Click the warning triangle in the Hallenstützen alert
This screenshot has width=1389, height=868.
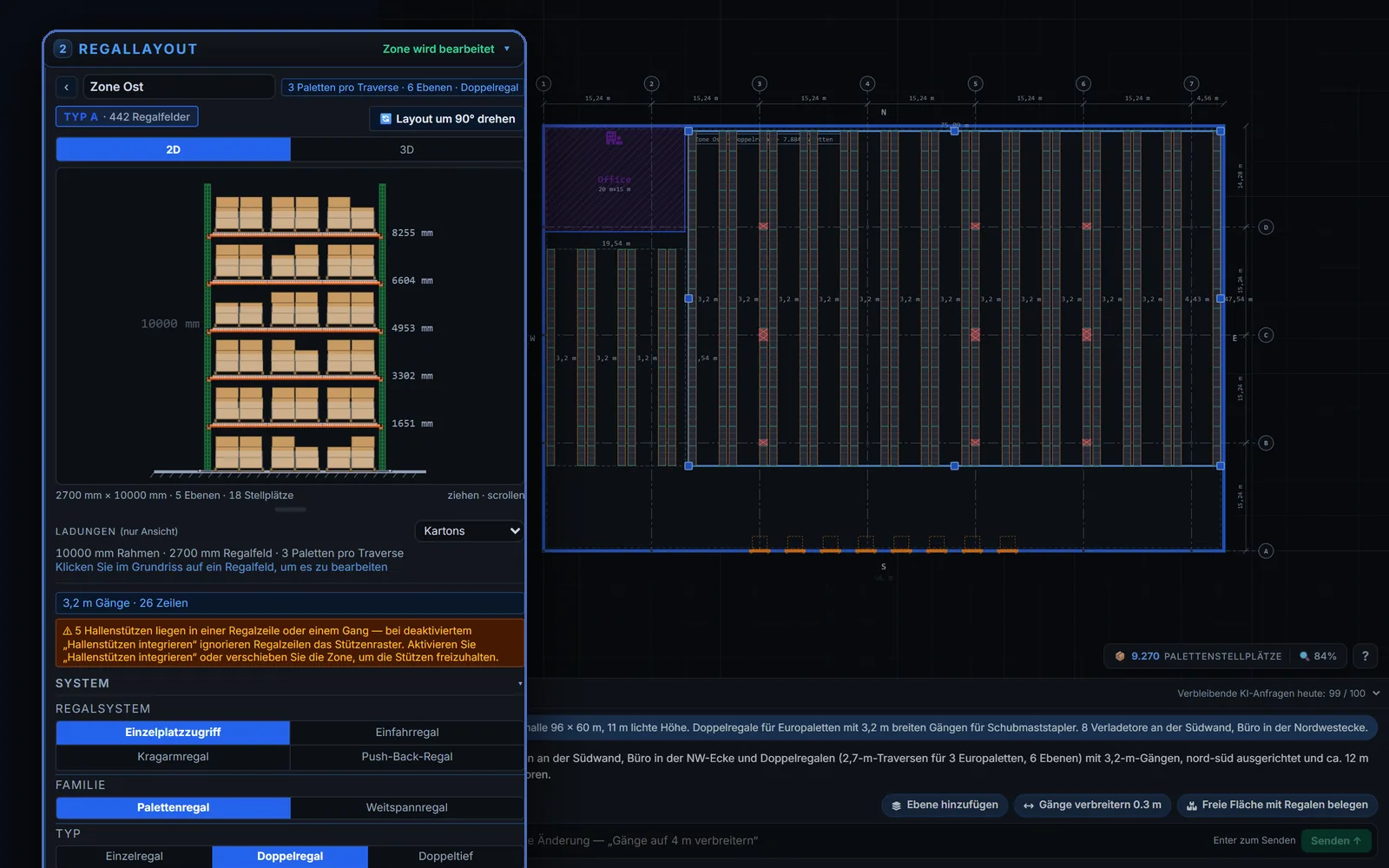(67, 631)
